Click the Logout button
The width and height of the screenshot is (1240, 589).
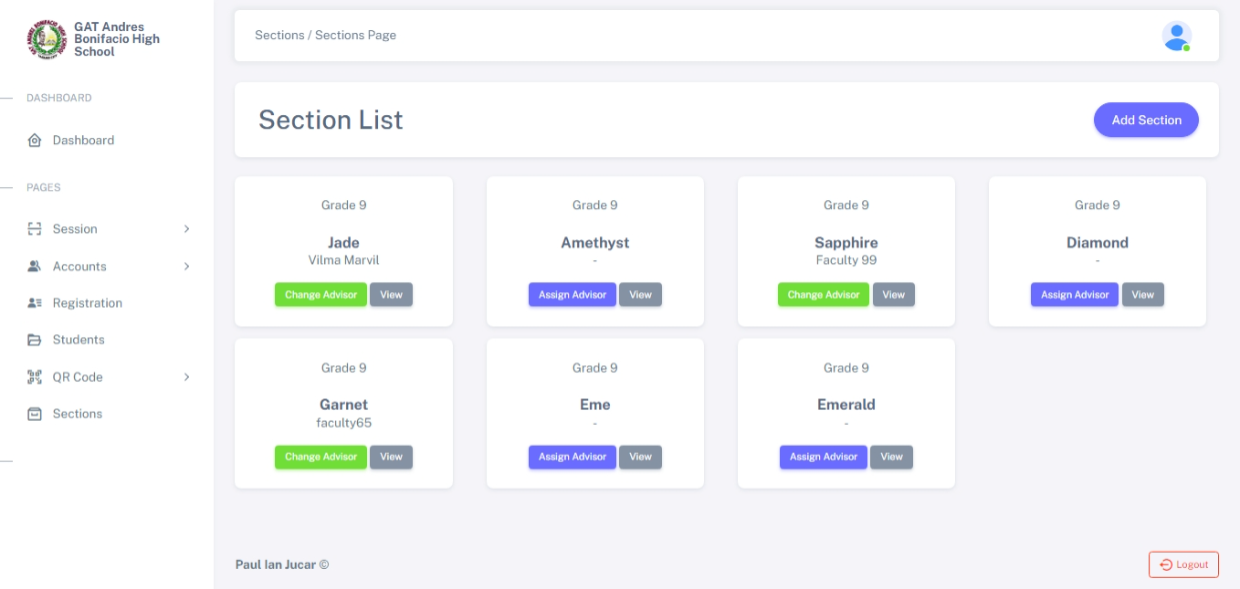(x=1184, y=565)
